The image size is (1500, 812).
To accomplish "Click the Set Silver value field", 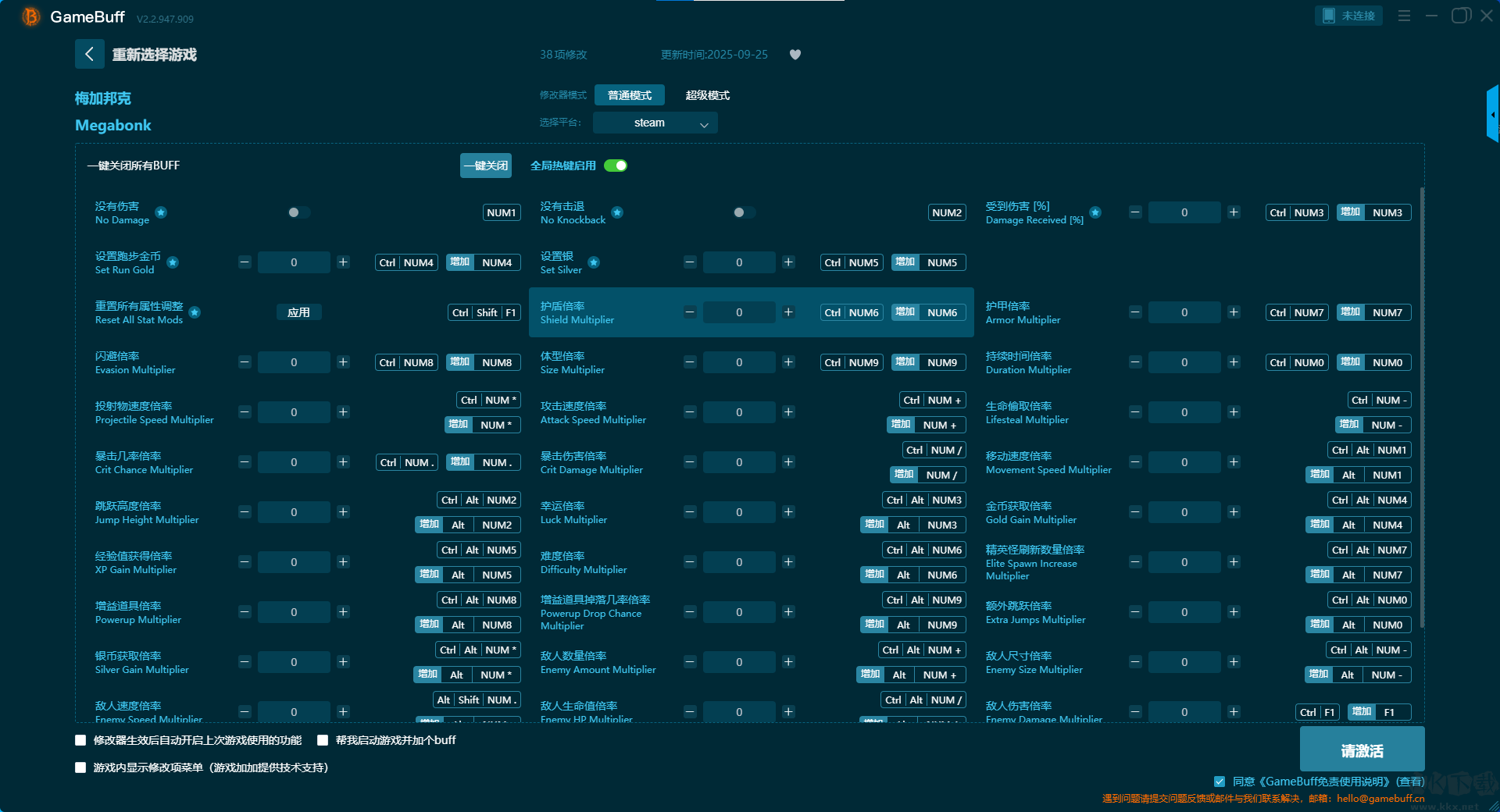I will click(739, 262).
